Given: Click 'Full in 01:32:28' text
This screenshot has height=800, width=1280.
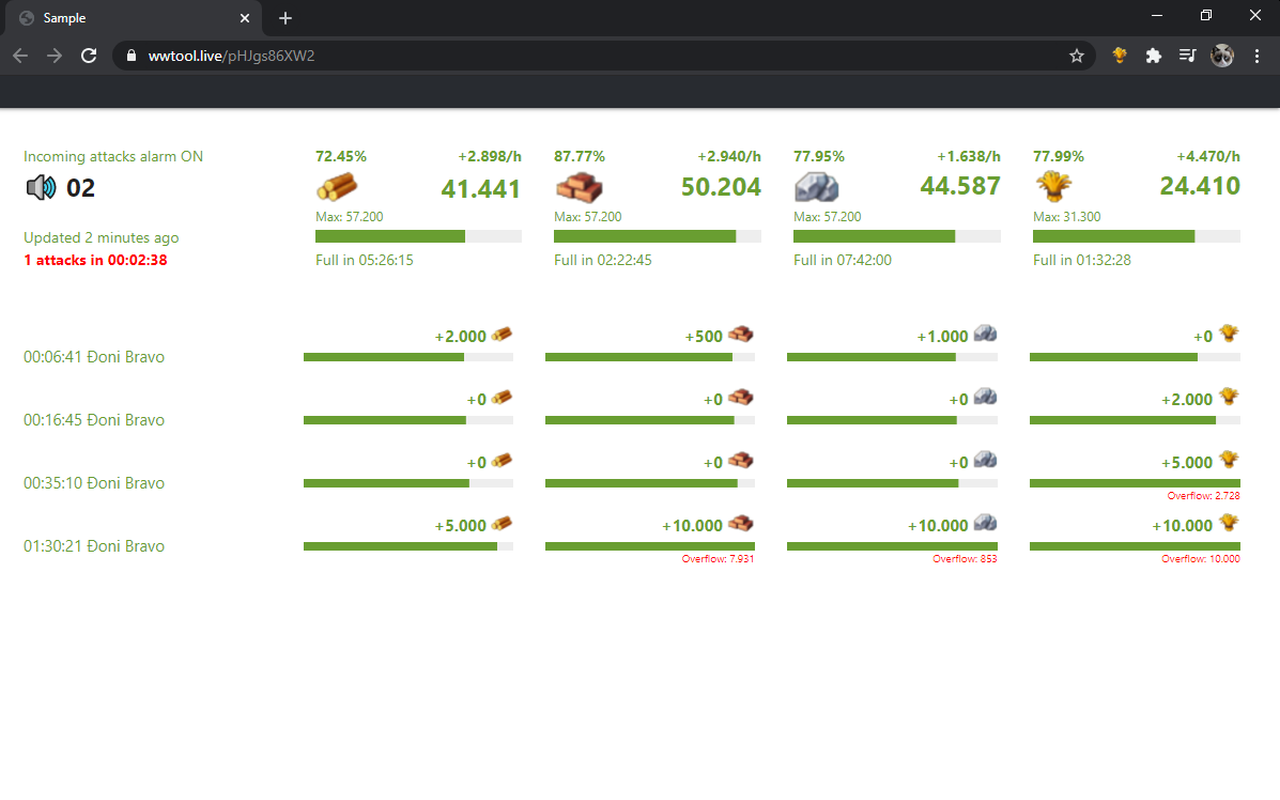Looking at the screenshot, I should (x=1082, y=260).
